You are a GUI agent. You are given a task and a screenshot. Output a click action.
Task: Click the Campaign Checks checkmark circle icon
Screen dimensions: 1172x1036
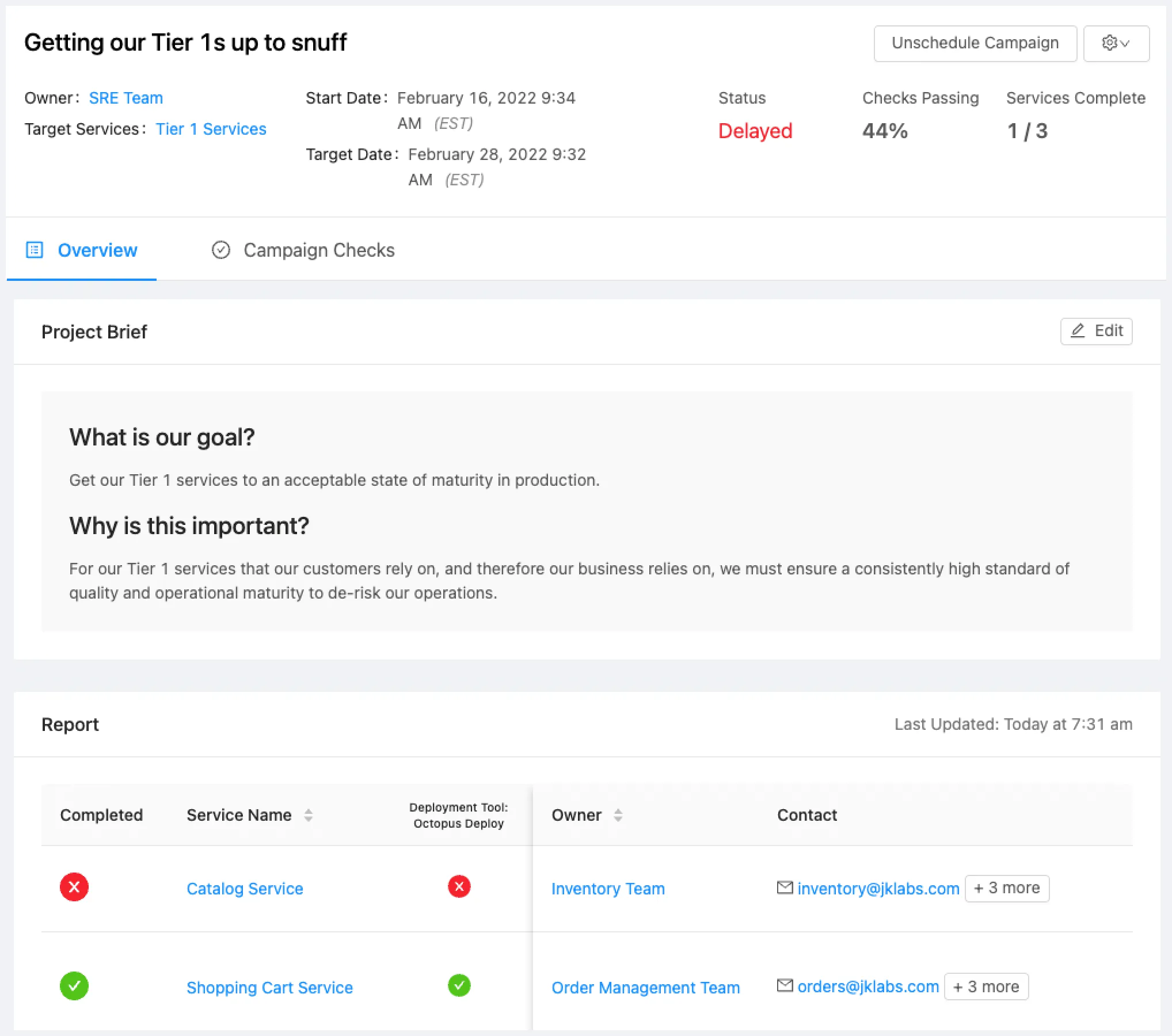click(221, 250)
